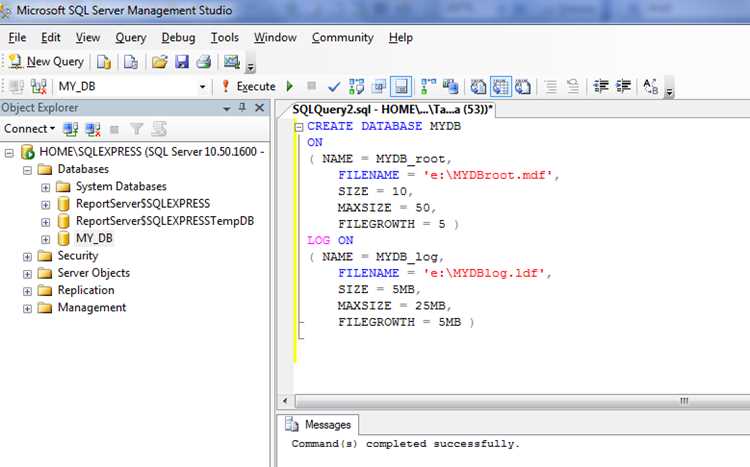Switch to the Messages tab
The image size is (750, 467).
[x=318, y=424]
